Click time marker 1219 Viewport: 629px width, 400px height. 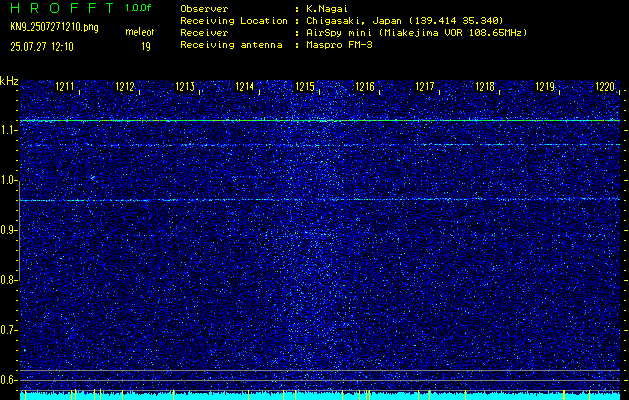545,86
